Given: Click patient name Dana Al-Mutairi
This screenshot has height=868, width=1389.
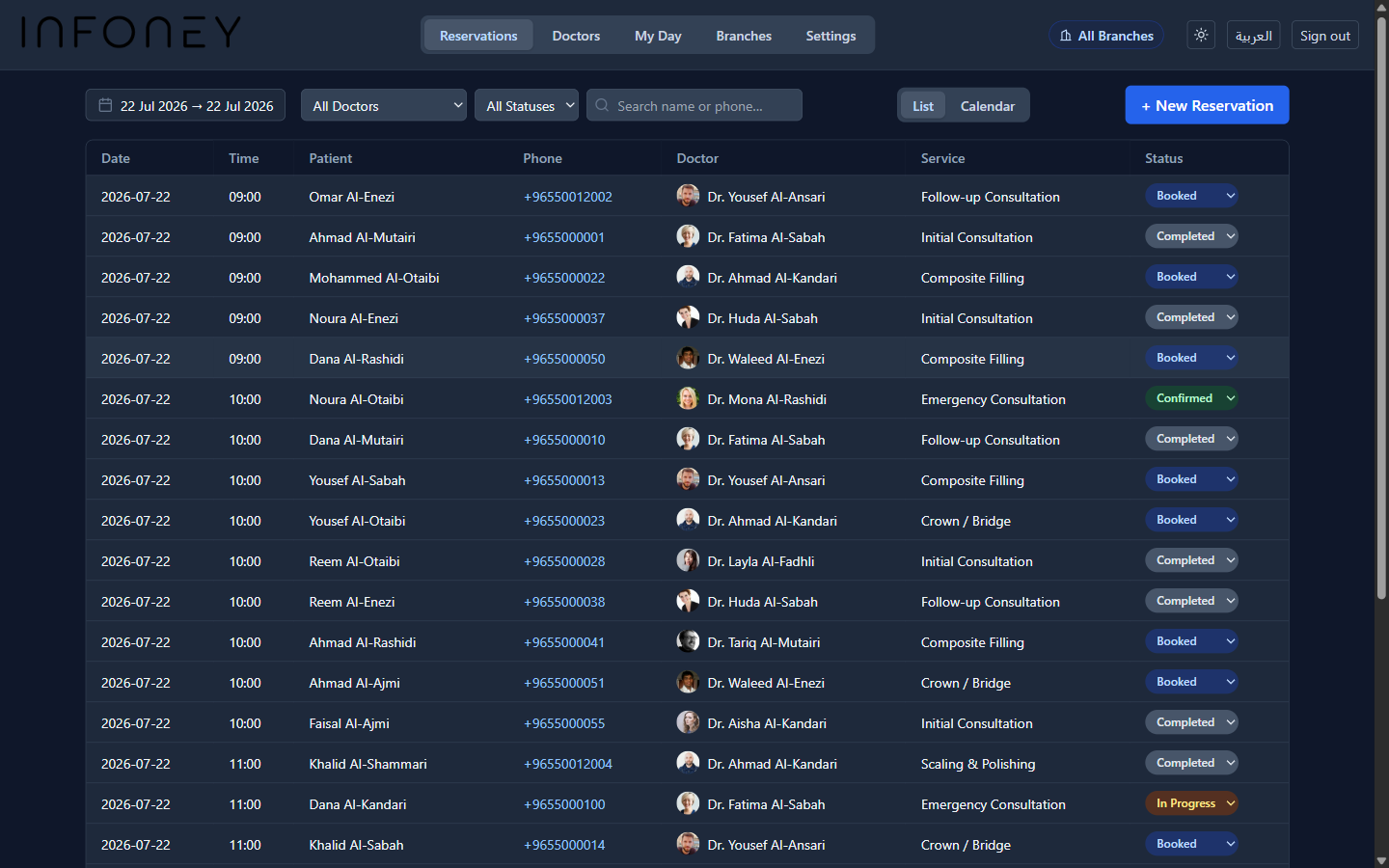Looking at the screenshot, I should point(356,440).
